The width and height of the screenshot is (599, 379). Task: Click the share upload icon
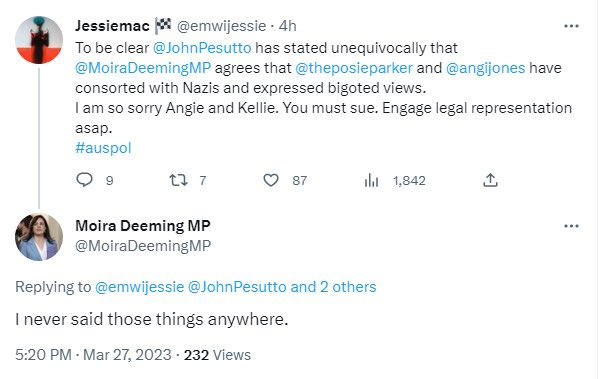coord(490,180)
